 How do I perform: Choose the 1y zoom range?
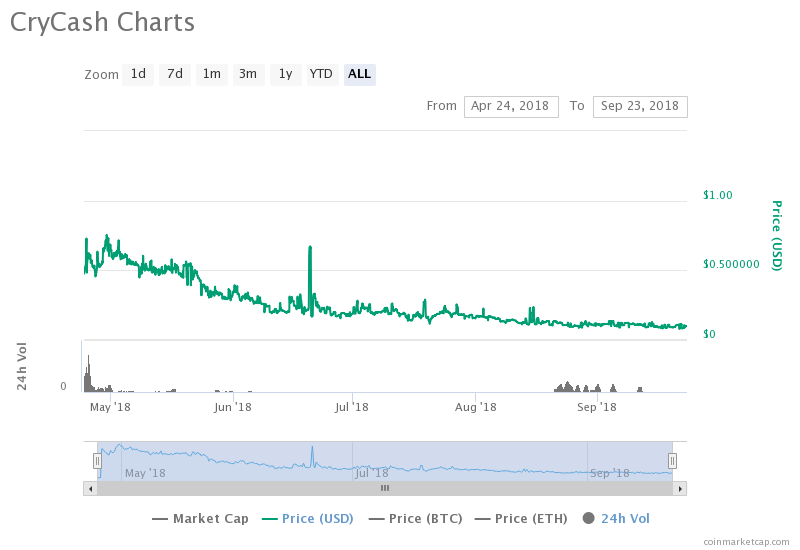(286, 74)
